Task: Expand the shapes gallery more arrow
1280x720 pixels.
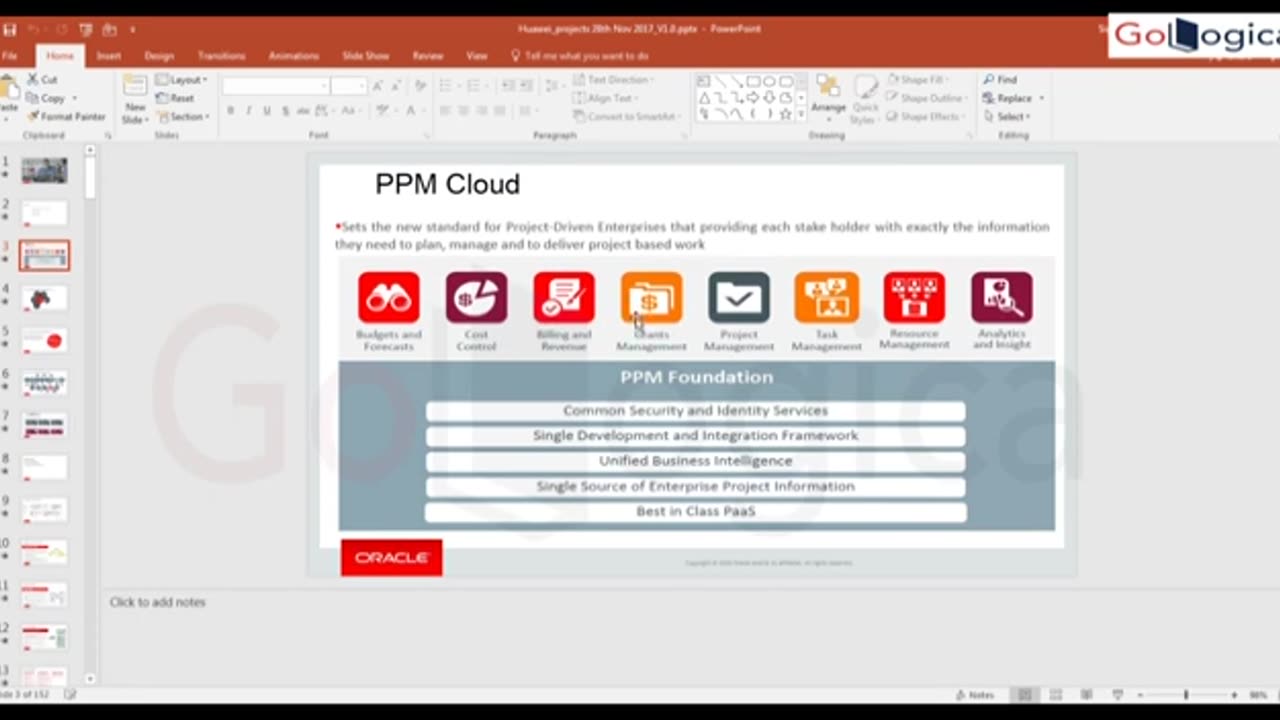Action: 801,116
